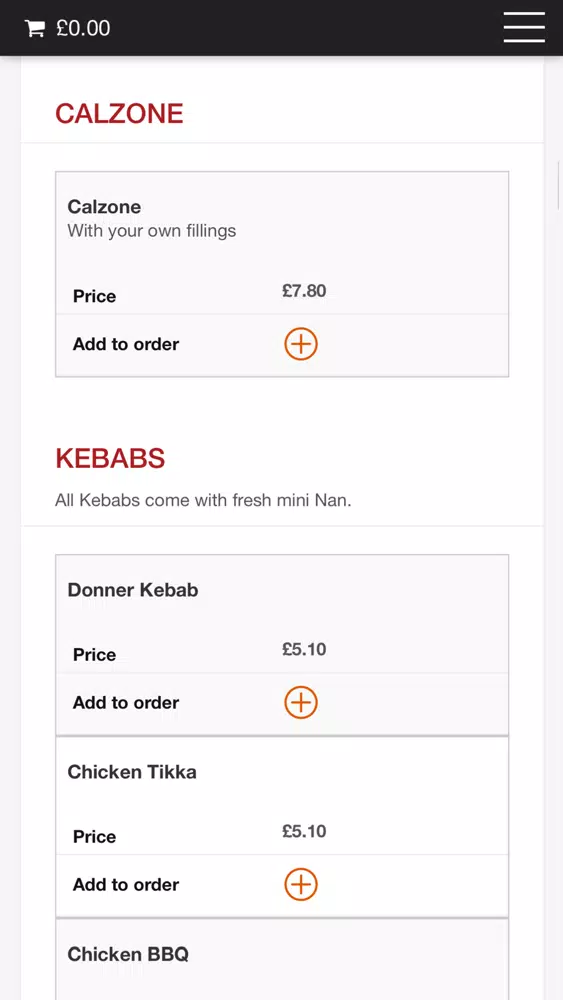Add Chicken Tikka with plus icon
The width and height of the screenshot is (563, 1000).
[x=301, y=885]
